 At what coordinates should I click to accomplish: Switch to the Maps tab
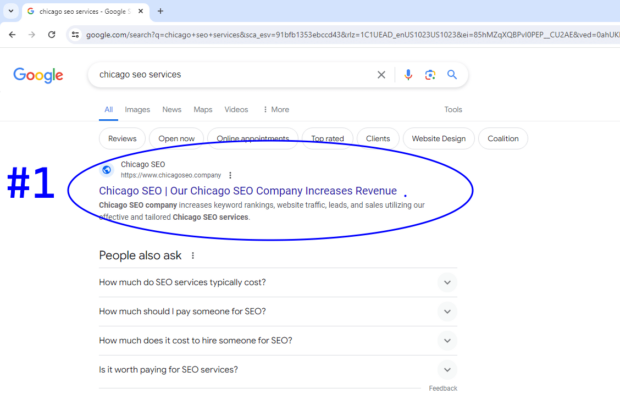click(x=203, y=109)
